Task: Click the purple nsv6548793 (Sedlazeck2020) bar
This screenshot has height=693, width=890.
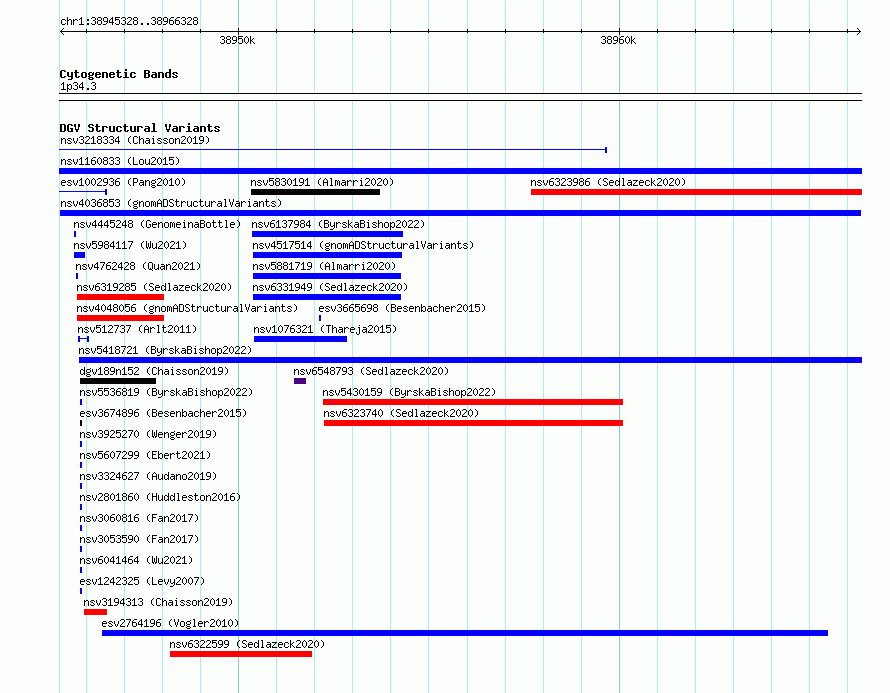Action: coord(300,381)
